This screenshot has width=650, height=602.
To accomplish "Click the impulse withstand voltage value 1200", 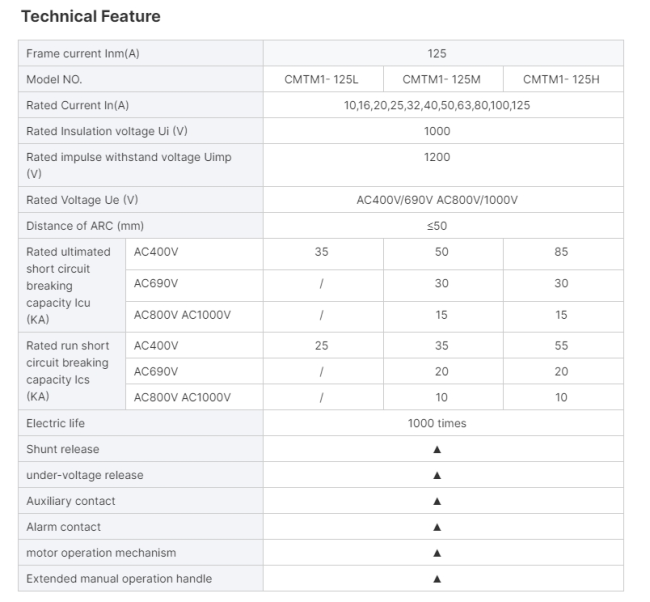I will click(437, 157).
